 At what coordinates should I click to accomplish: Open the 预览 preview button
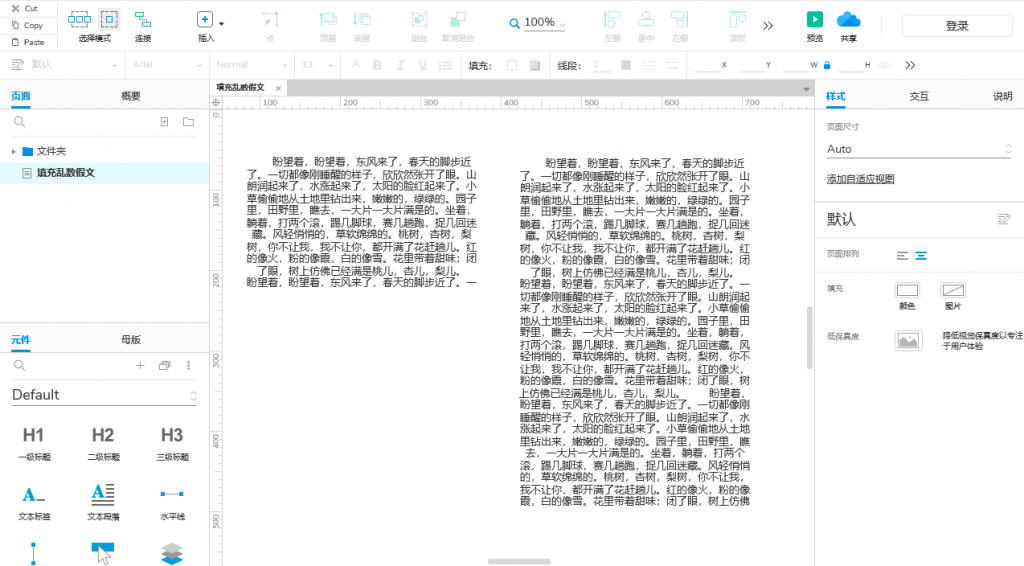tap(815, 20)
